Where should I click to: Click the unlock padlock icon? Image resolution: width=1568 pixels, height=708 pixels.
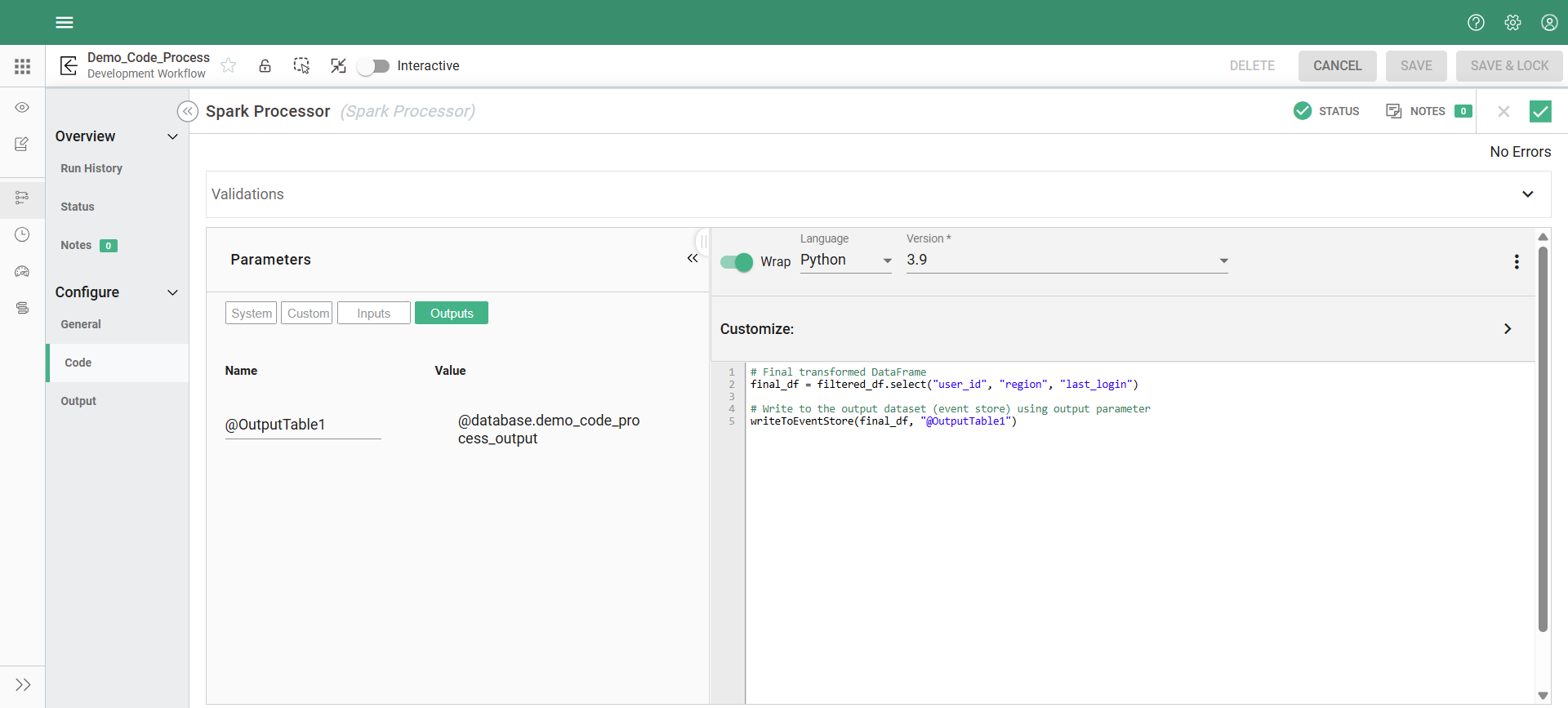click(x=265, y=65)
